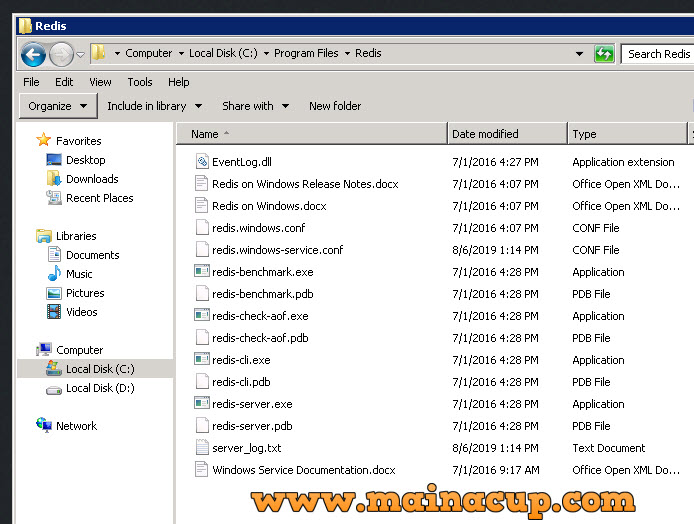This screenshot has height=524, width=694.
Task: Select redis-cli.exe application icon
Action: tap(202, 359)
